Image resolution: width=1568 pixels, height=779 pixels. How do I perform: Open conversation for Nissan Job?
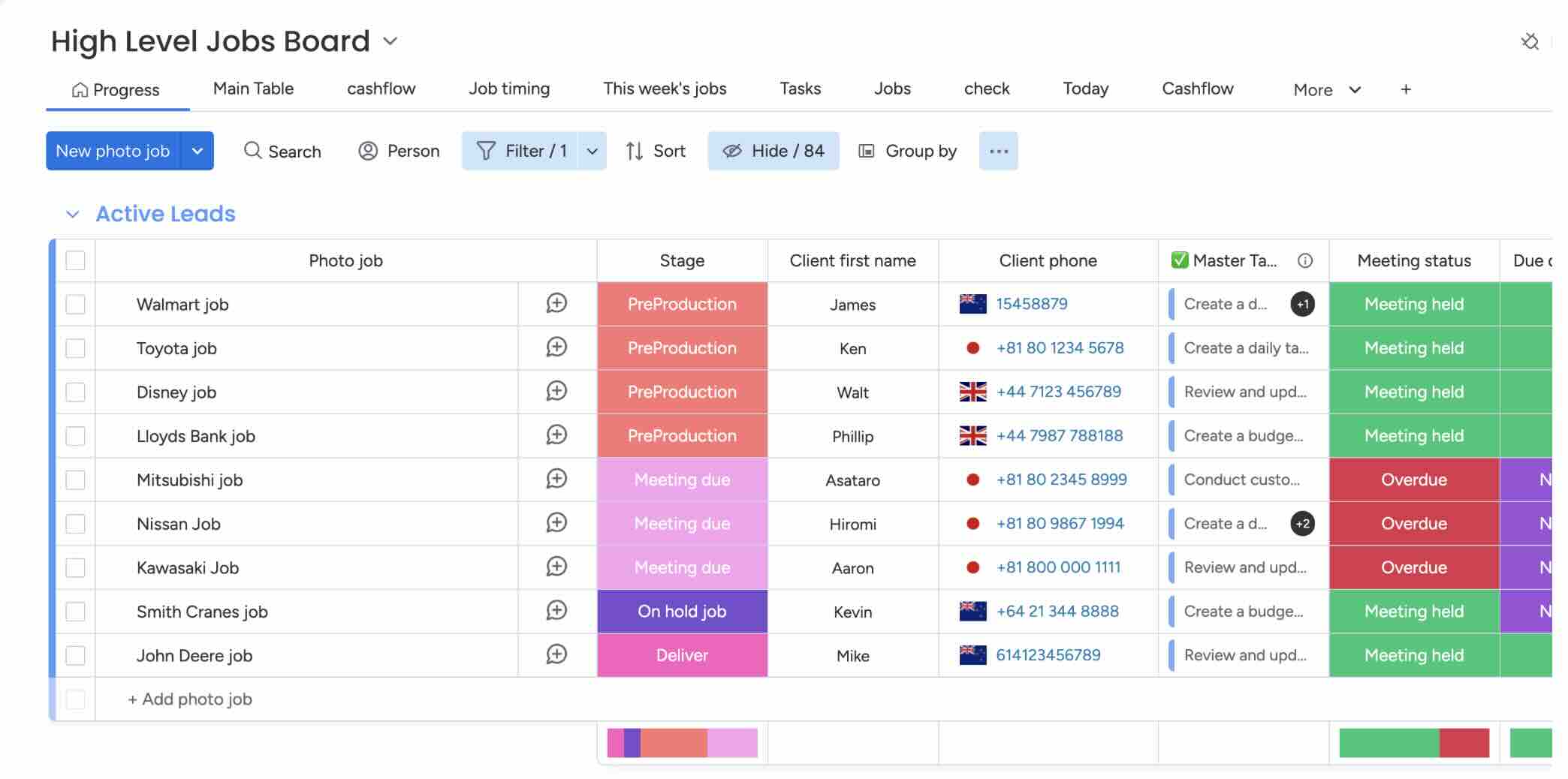(x=556, y=523)
